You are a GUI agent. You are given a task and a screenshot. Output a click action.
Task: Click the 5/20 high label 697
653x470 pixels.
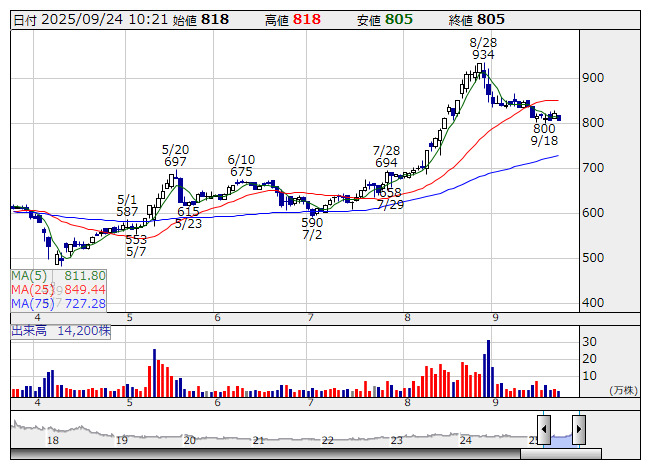coord(176,161)
